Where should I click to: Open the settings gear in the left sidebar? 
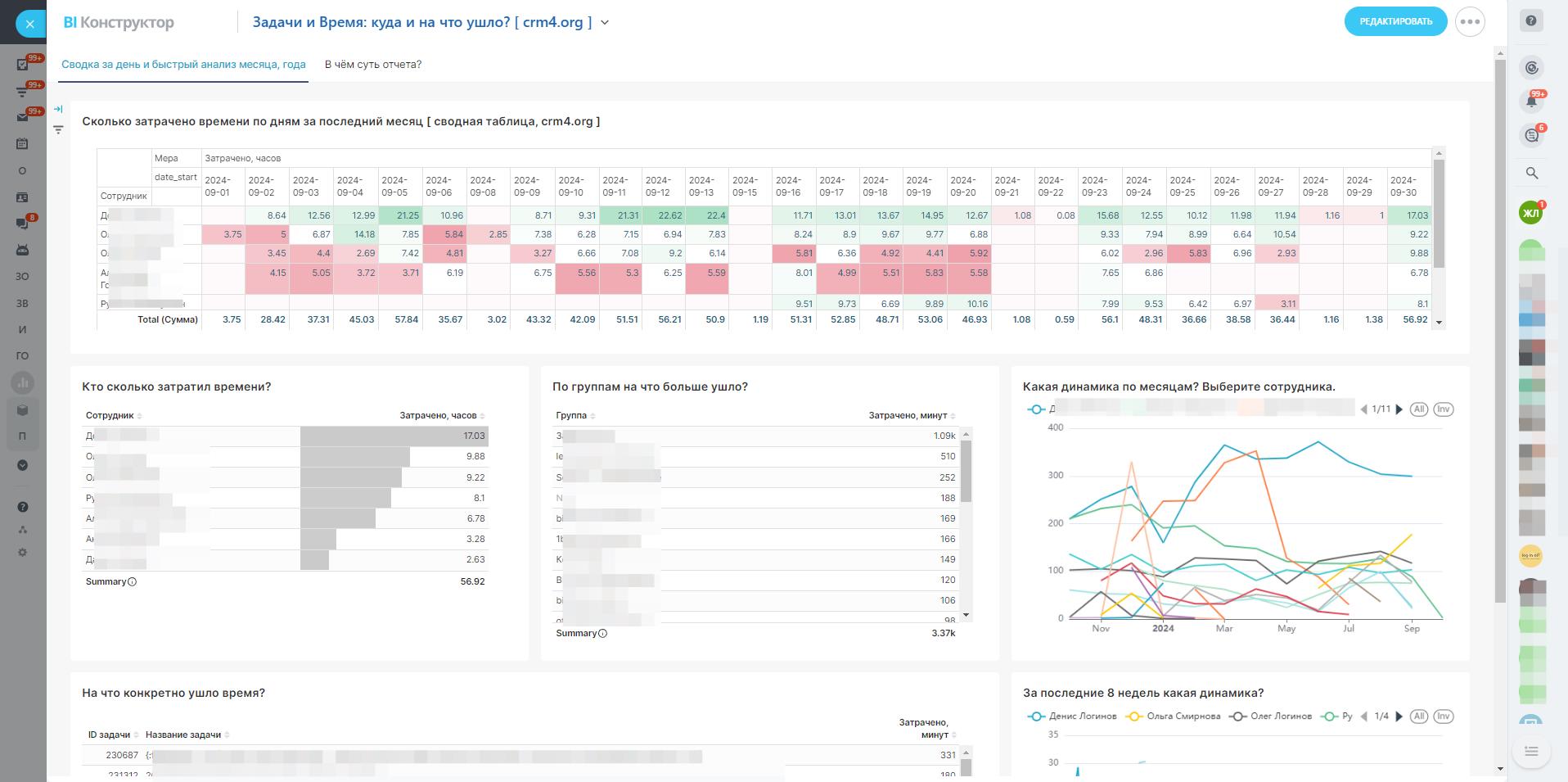[22, 553]
